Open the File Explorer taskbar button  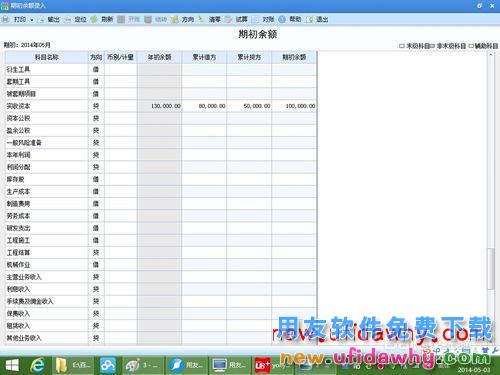(x=73, y=365)
